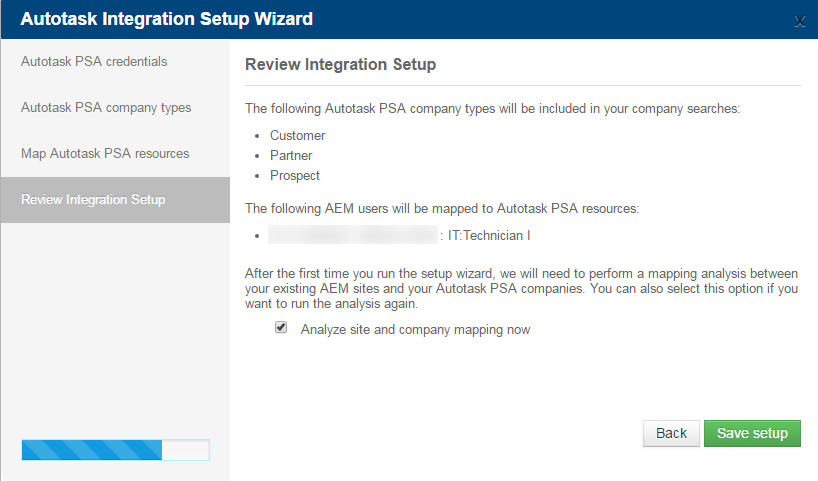Click the green Save setup button
The image size is (818, 481).
752,434
